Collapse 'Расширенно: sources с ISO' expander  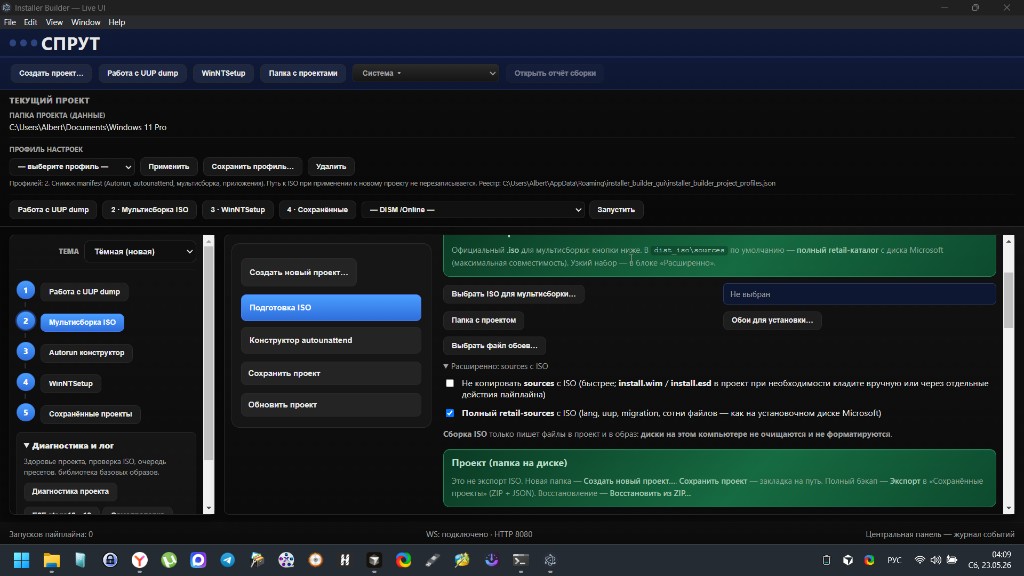tap(496, 366)
